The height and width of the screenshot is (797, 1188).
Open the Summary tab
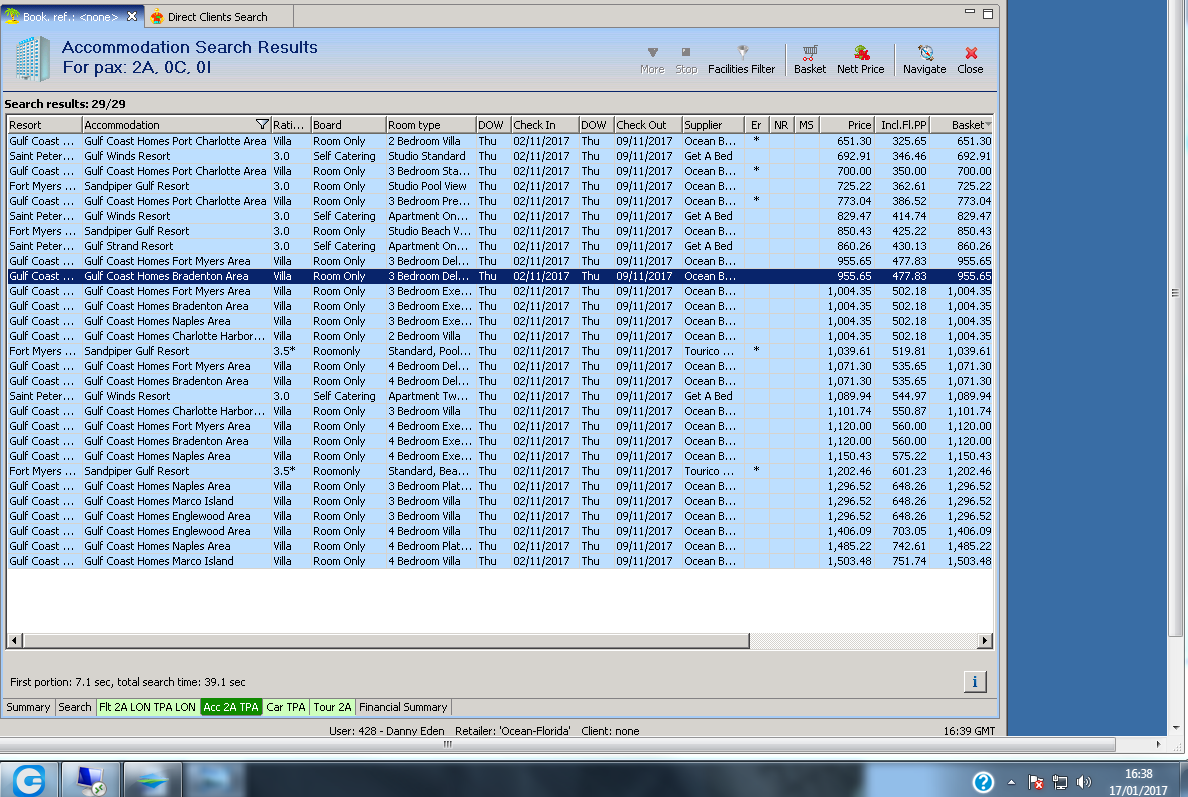[x=28, y=707]
